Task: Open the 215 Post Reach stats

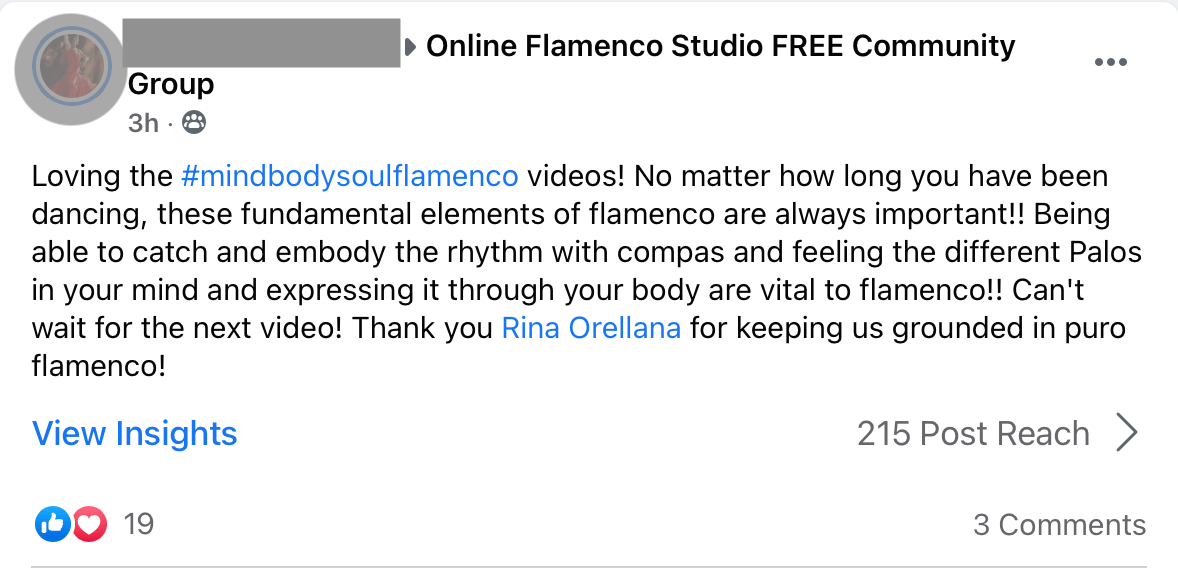Action: coord(972,433)
